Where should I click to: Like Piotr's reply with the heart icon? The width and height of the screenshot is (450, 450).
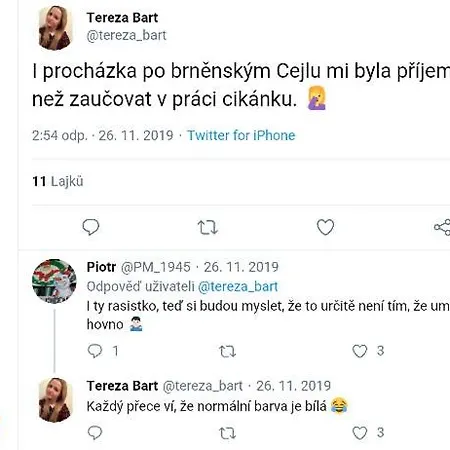(360, 351)
